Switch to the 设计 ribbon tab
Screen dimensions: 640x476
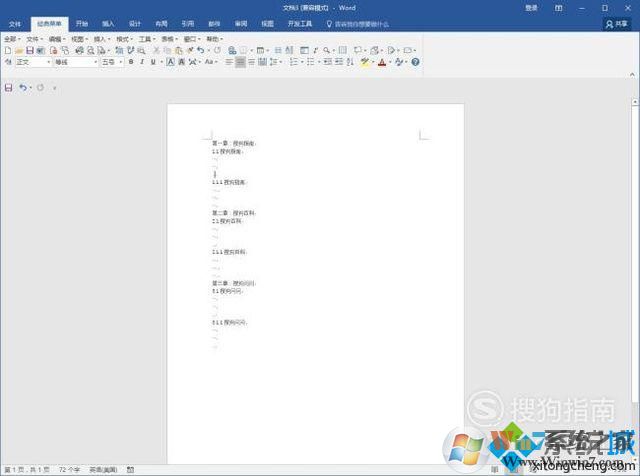135,24
